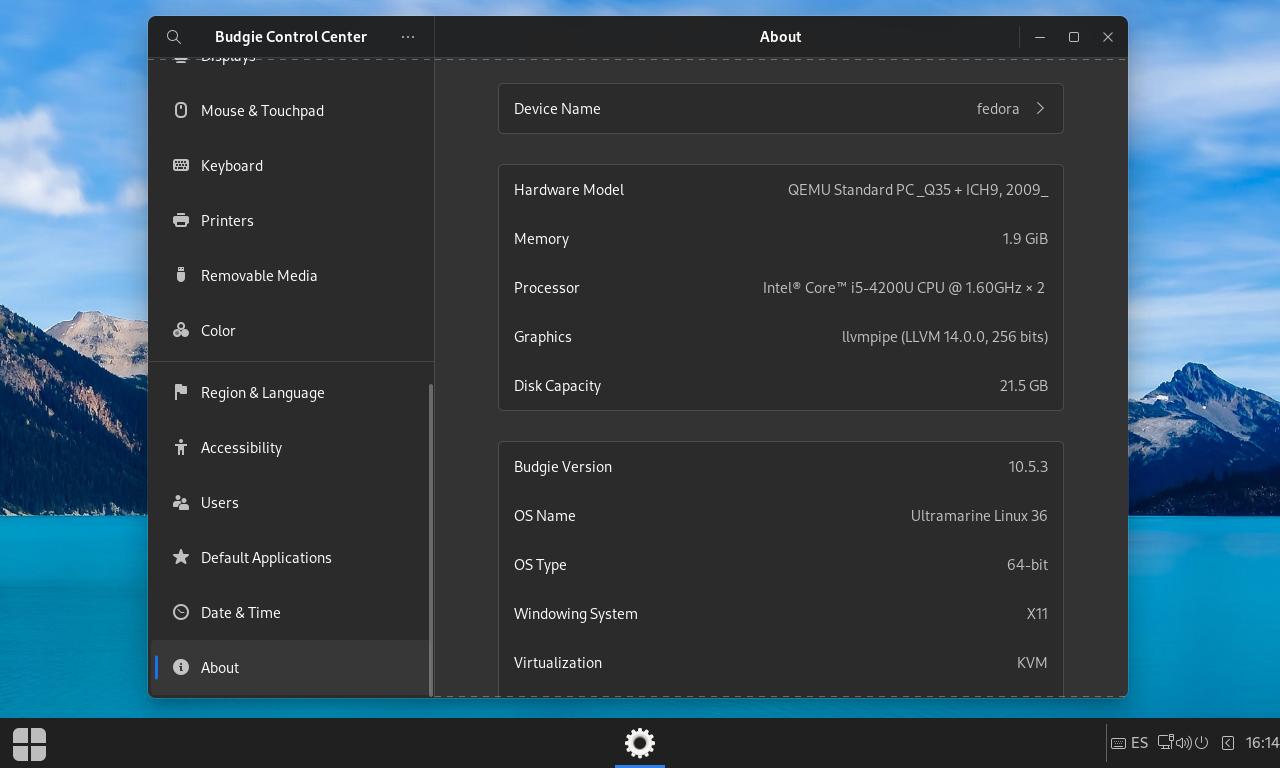Click the Mouse & Touchpad icon in the sidebar
Viewport: 1280px width, 768px height.
(x=181, y=110)
